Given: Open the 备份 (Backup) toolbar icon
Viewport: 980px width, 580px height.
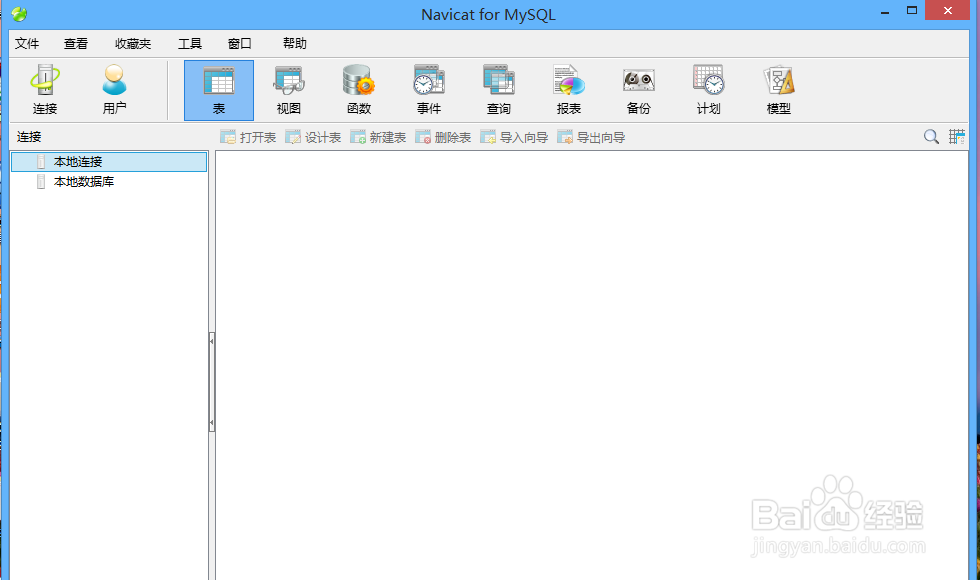Looking at the screenshot, I should (639, 90).
